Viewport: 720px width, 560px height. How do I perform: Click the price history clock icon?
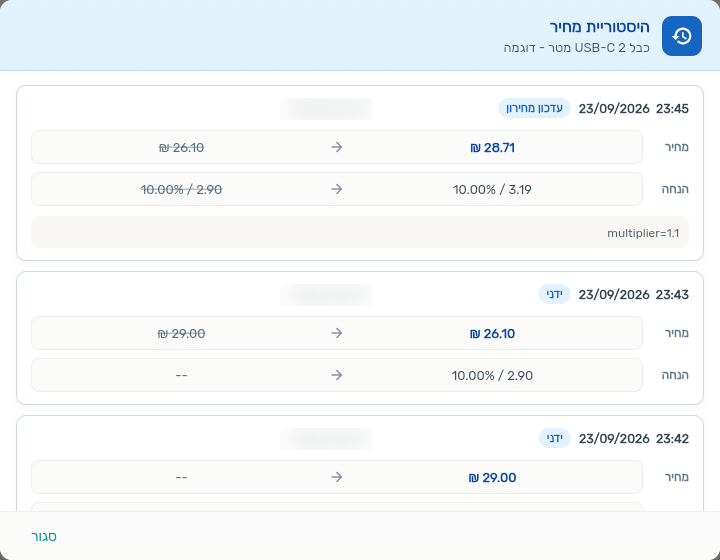(x=681, y=36)
